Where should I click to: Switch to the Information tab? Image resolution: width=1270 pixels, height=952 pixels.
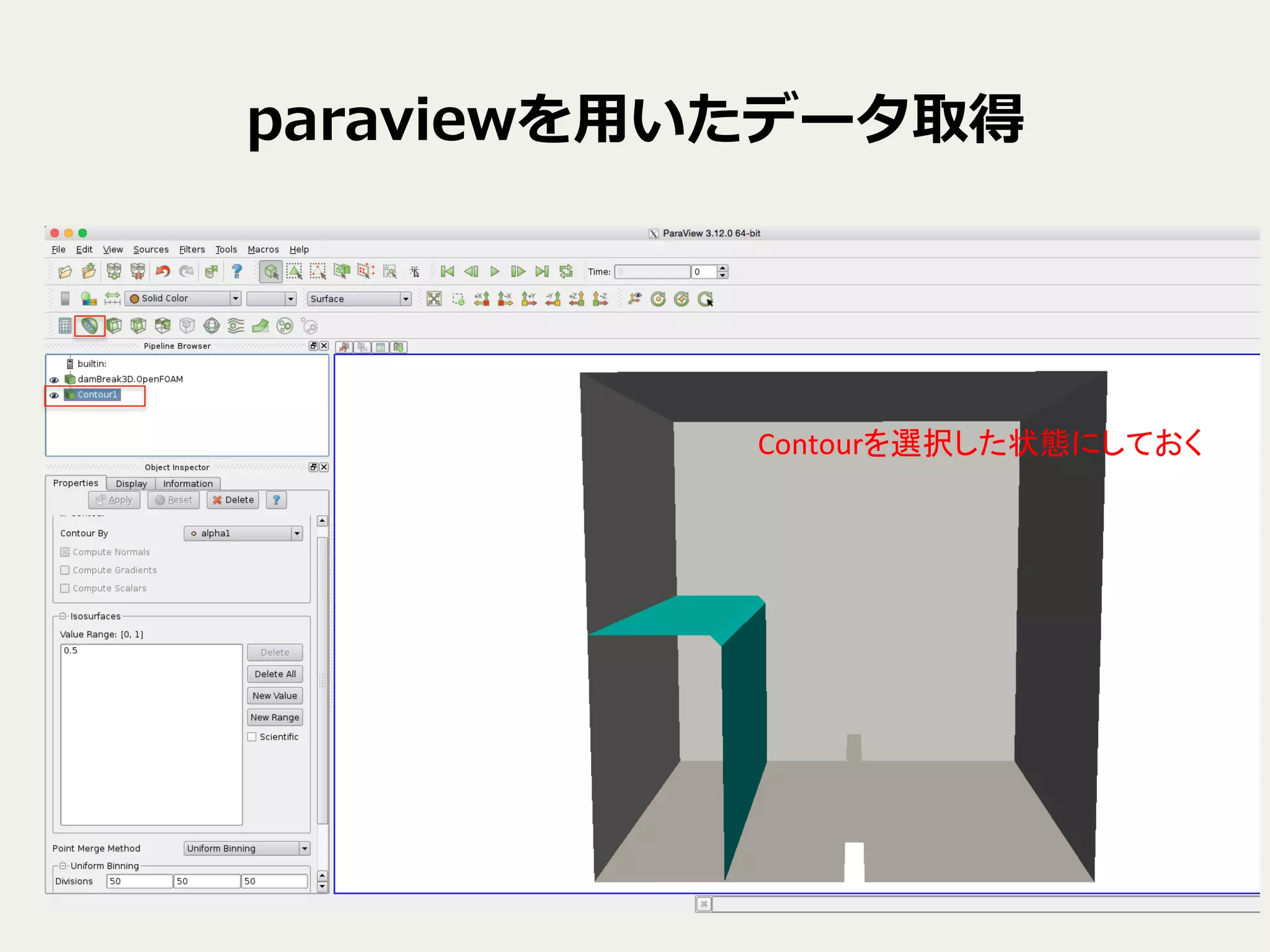point(188,483)
